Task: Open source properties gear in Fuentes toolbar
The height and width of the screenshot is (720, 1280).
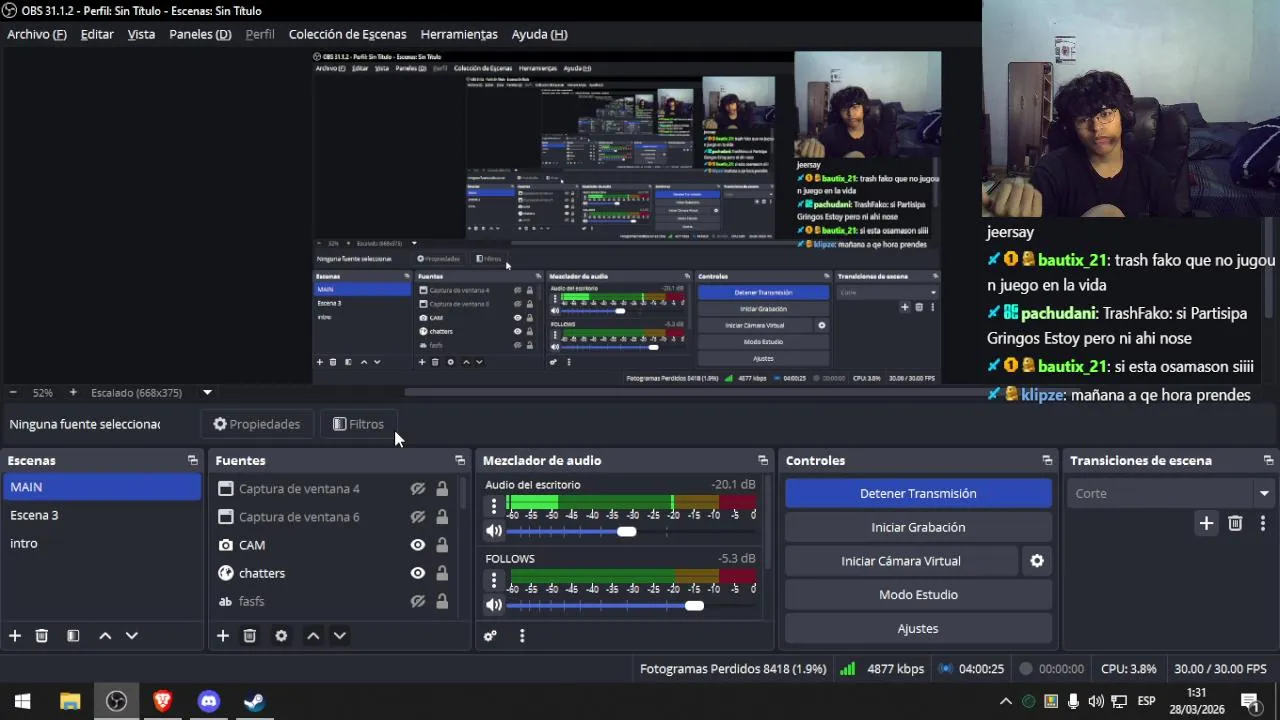Action: pos(281,636)
